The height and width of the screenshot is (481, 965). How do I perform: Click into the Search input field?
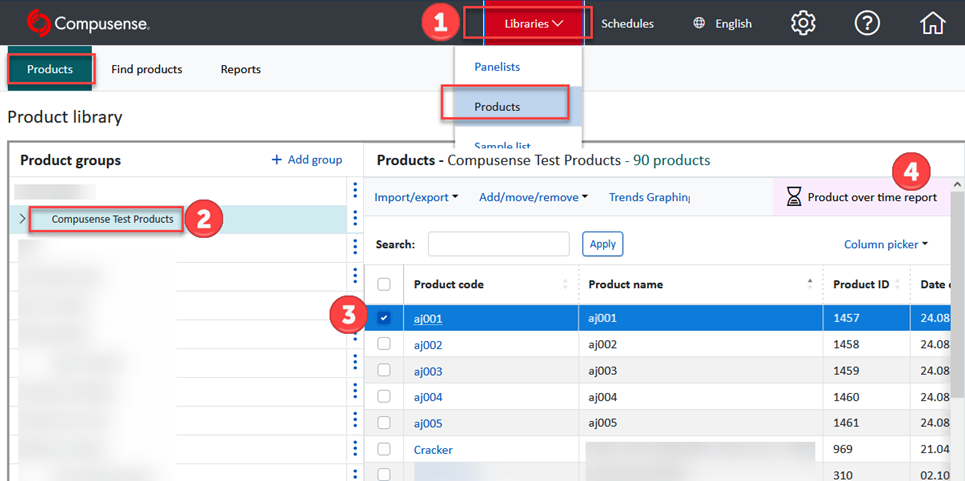499,244
